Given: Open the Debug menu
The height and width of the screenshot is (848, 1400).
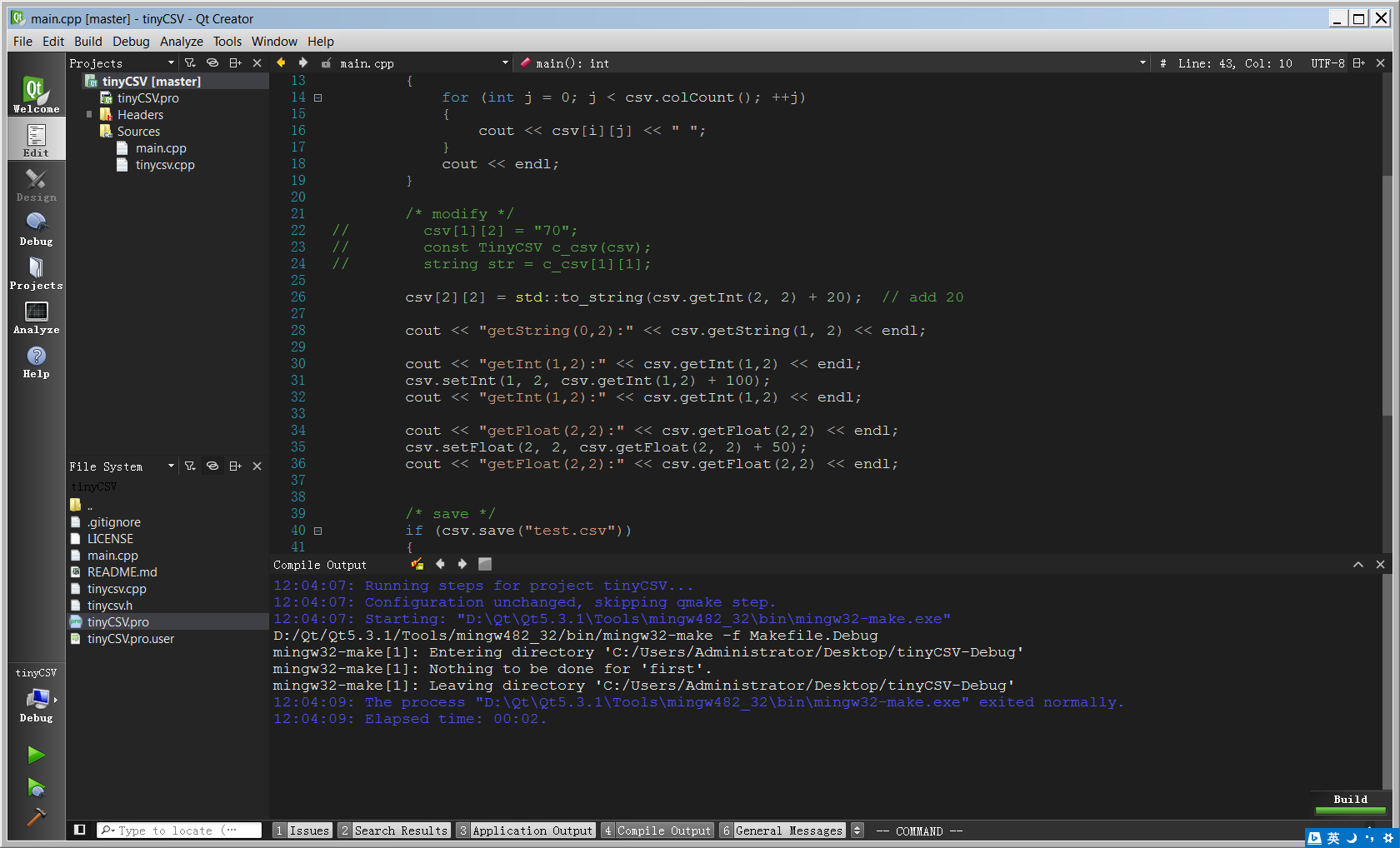Looking at the screenshot, I should pyautogui.click(x=131, y=41).
